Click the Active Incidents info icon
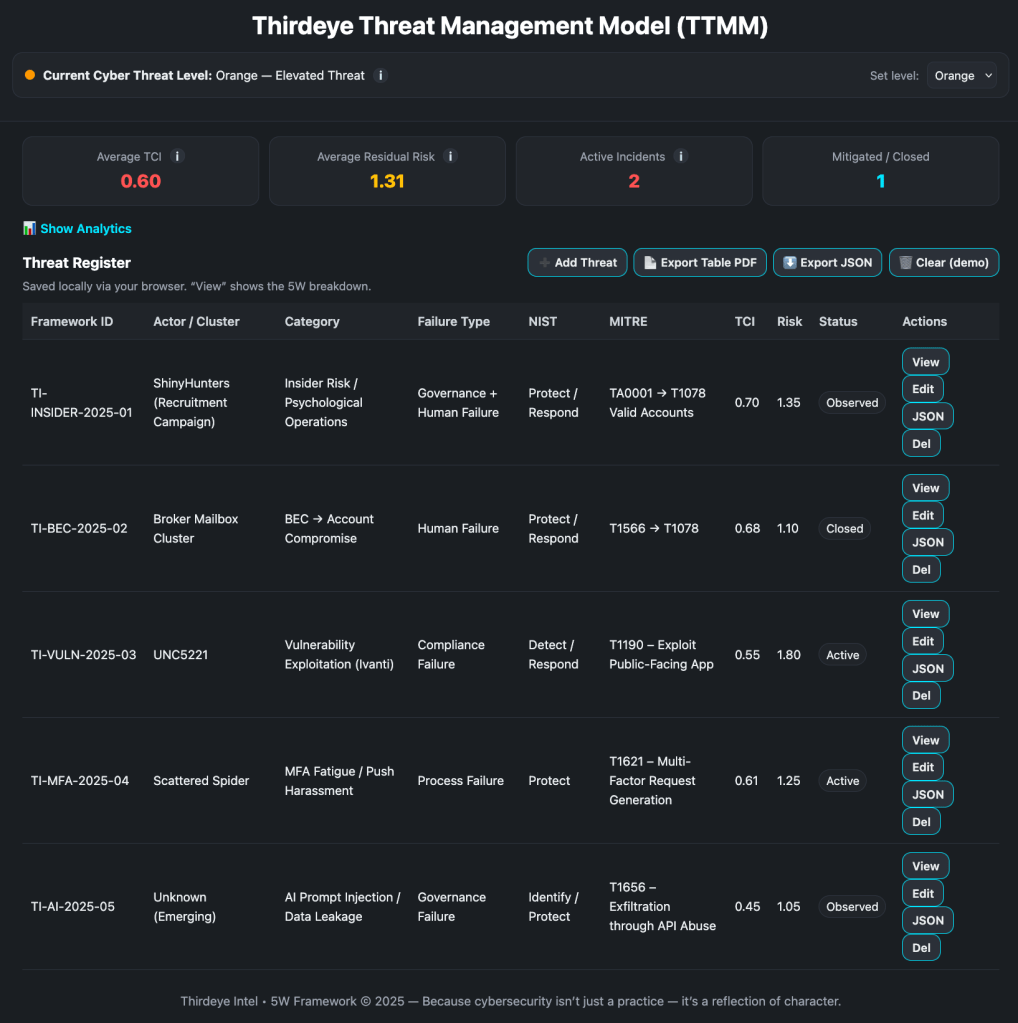1018x1023 pixels. (x=680, y=156)
